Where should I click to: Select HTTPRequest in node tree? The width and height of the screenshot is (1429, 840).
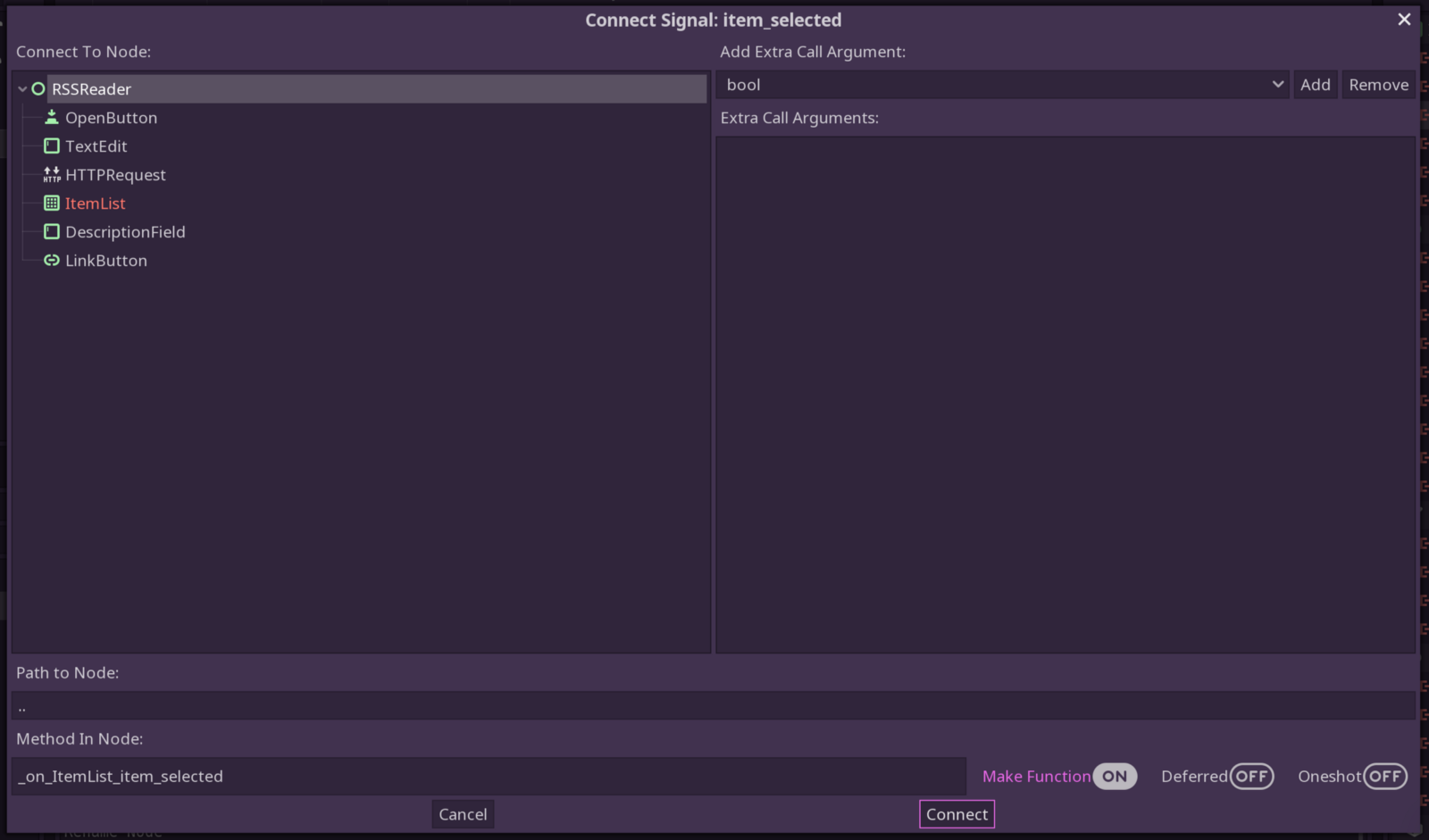point(115,175)
